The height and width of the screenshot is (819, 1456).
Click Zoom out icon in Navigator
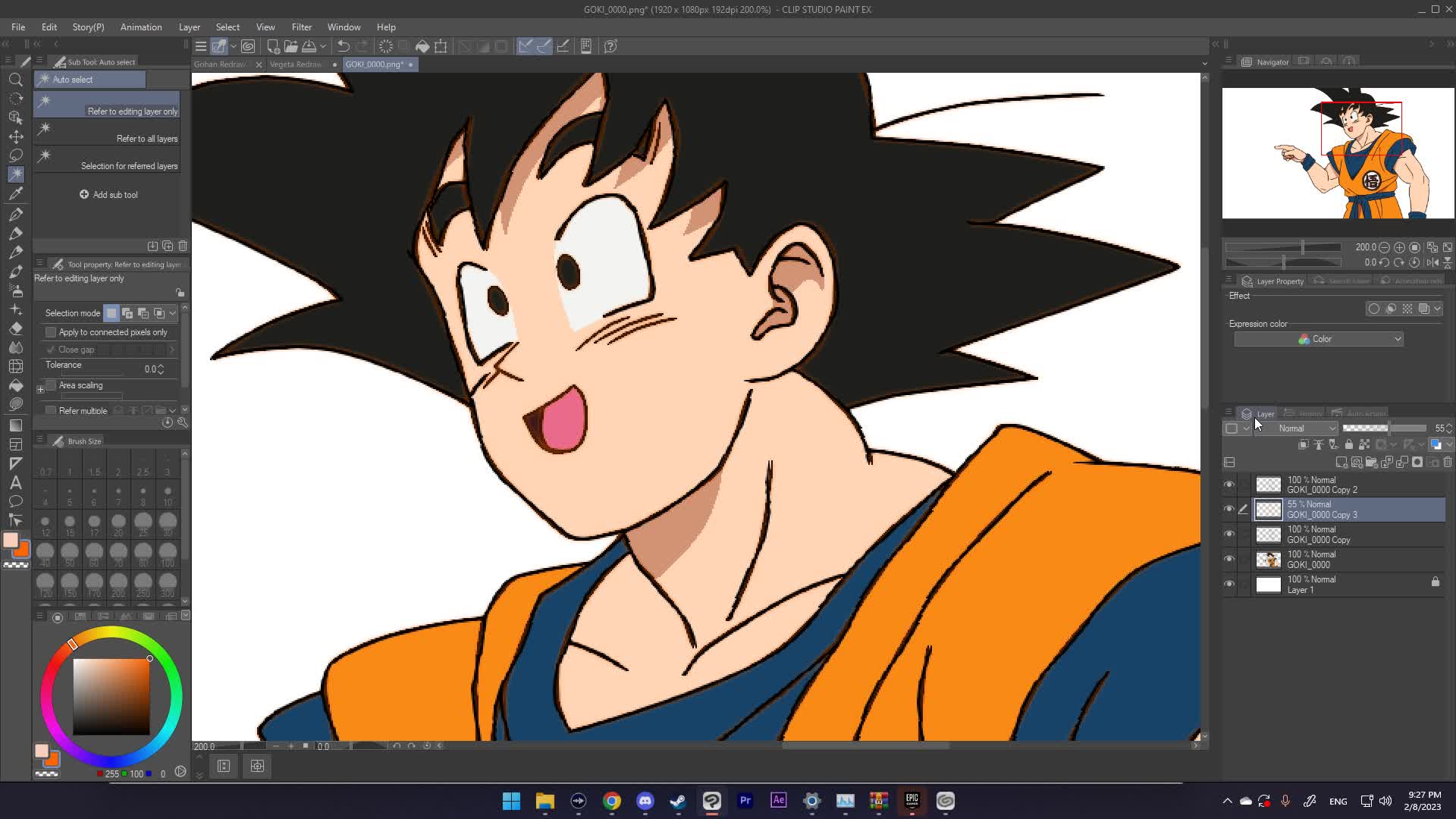1384,247
